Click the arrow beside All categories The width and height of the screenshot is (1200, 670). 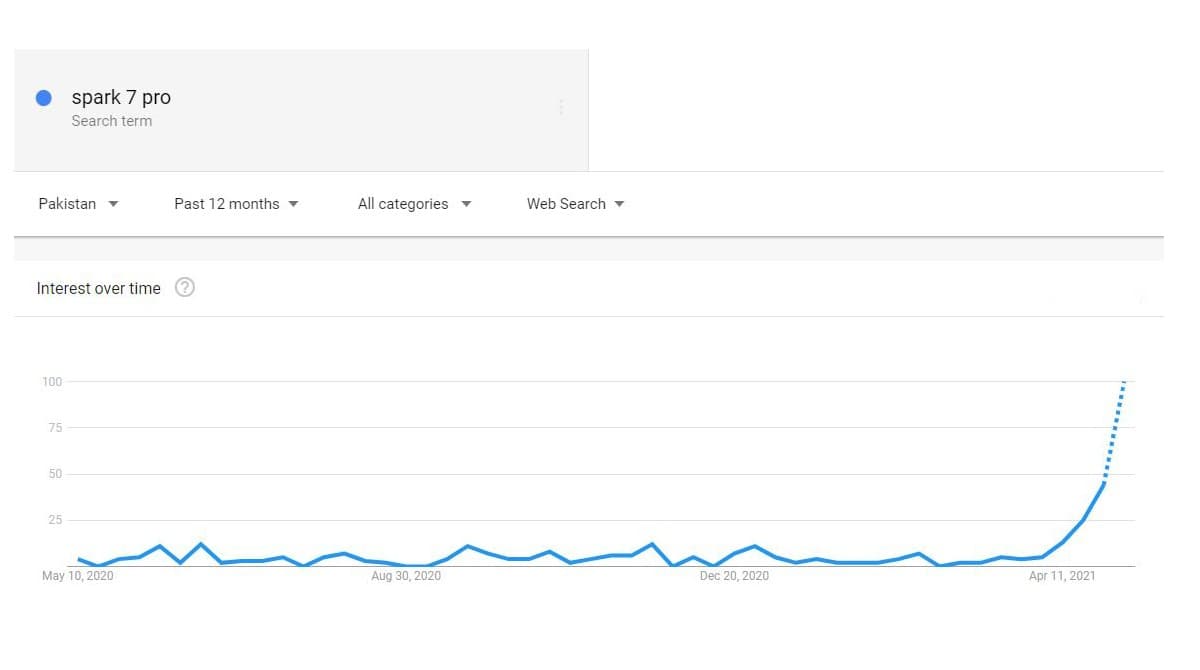[466, 204]
